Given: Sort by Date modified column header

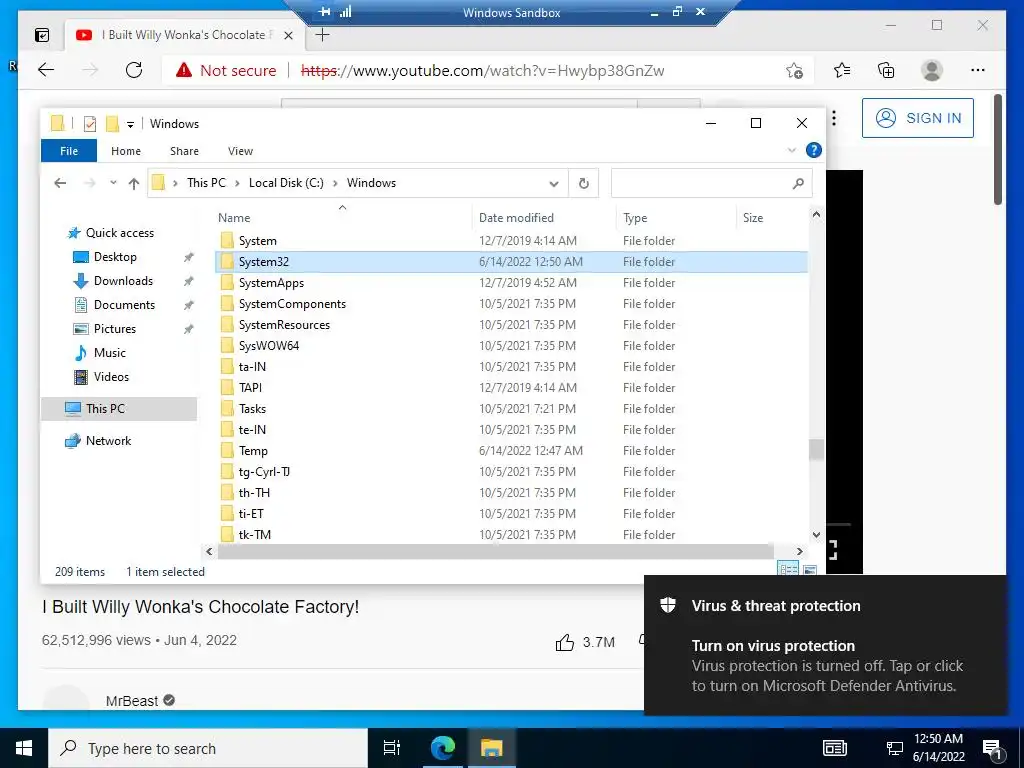Looking at the screenshot, I should tap(544, 218).
